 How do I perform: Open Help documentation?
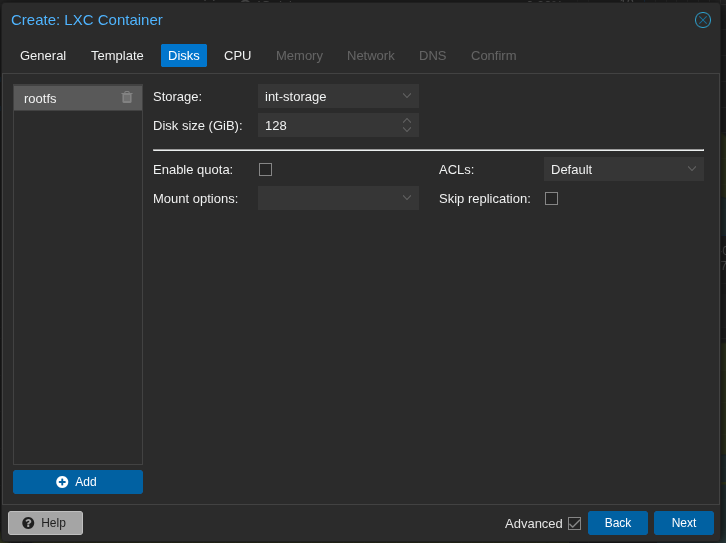pyautogui.click(x=45, y=523)
